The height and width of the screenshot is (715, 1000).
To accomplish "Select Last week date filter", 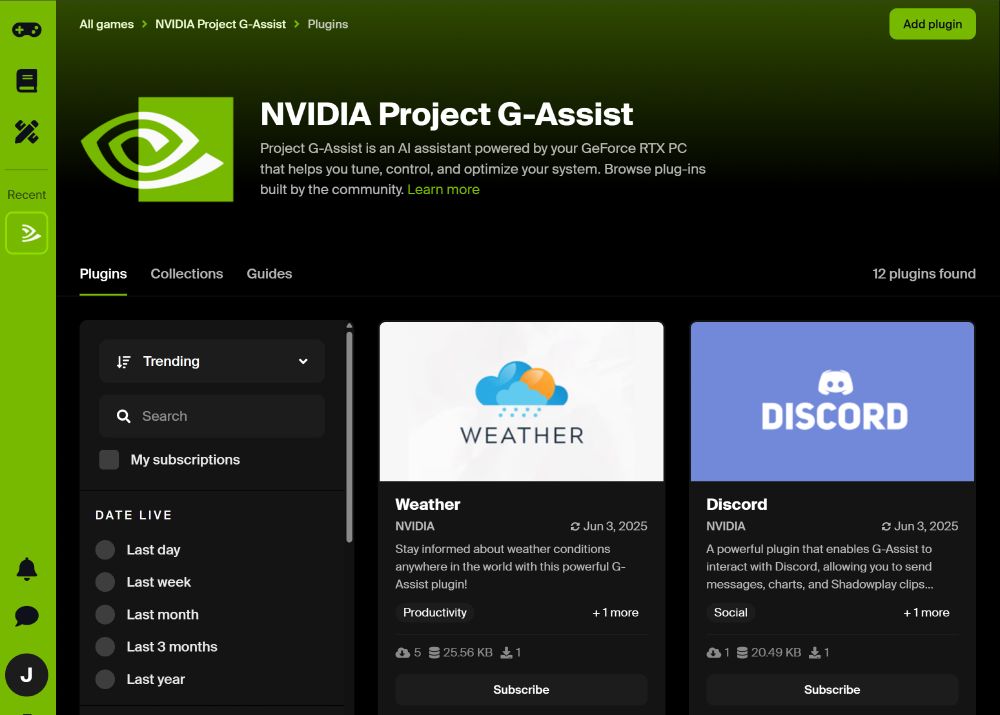I will (x=105, y=582).
